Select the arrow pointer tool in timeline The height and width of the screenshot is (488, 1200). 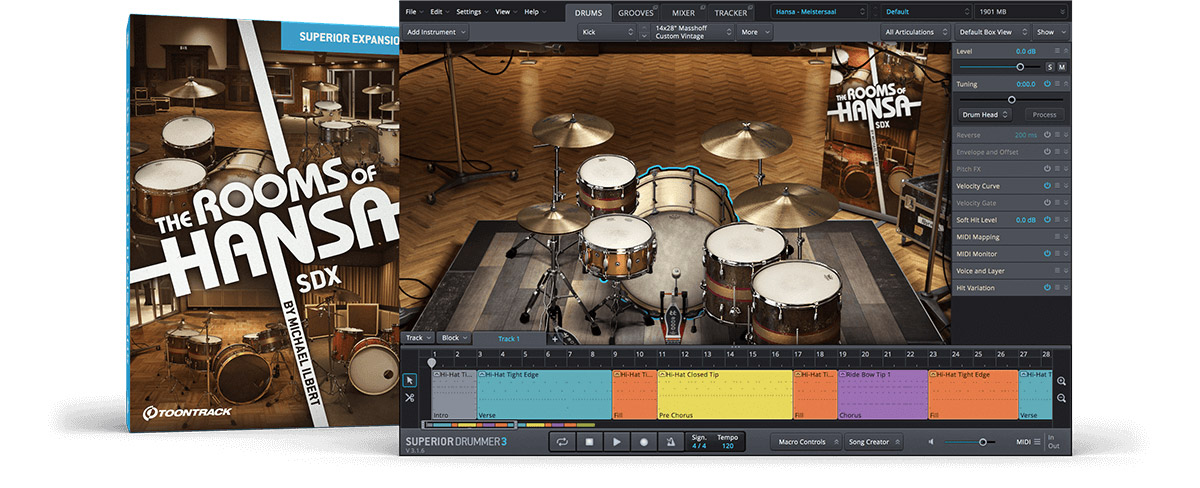click(409, 380)
